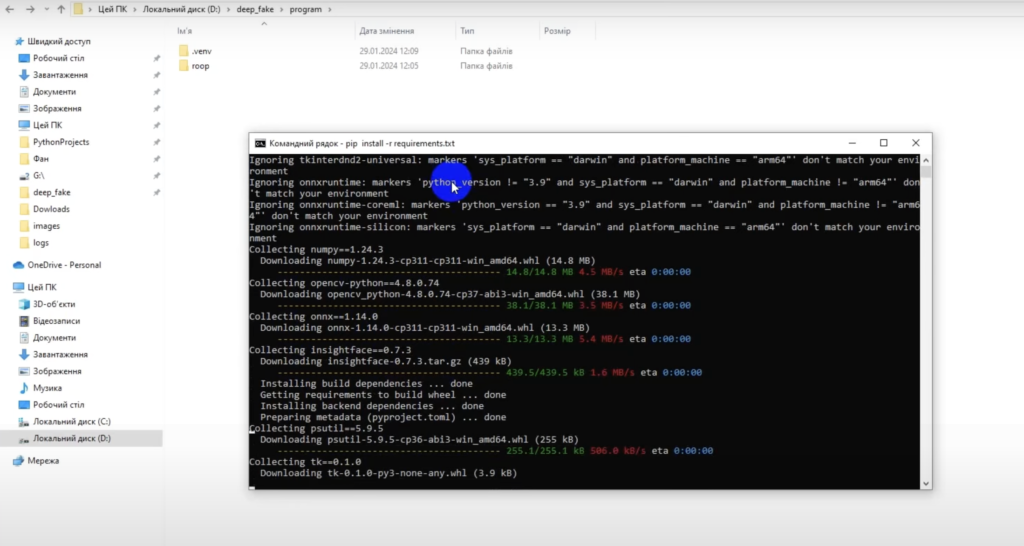Open 'Музика' under Цей ПК
This screenshot has width=1024, height=546.
47,388
